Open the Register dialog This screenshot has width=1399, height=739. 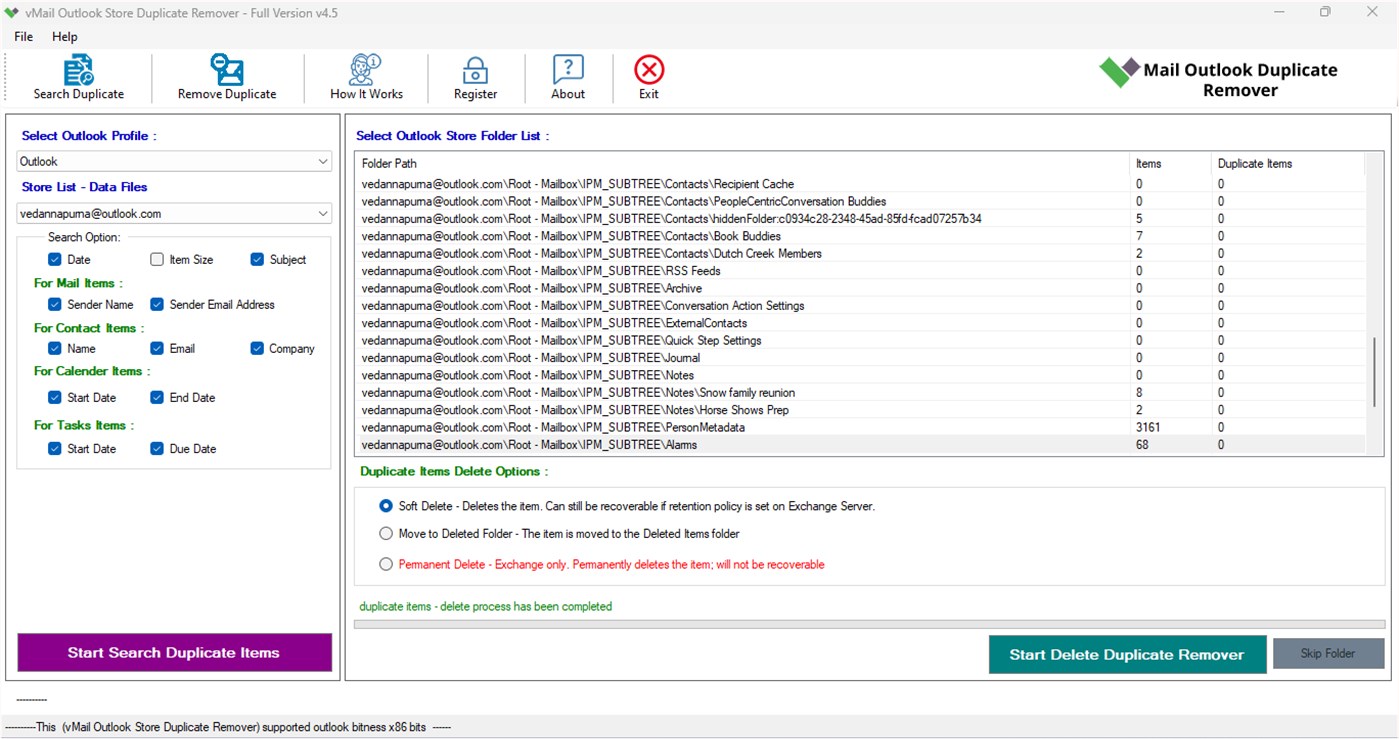(x=475, y=77)
